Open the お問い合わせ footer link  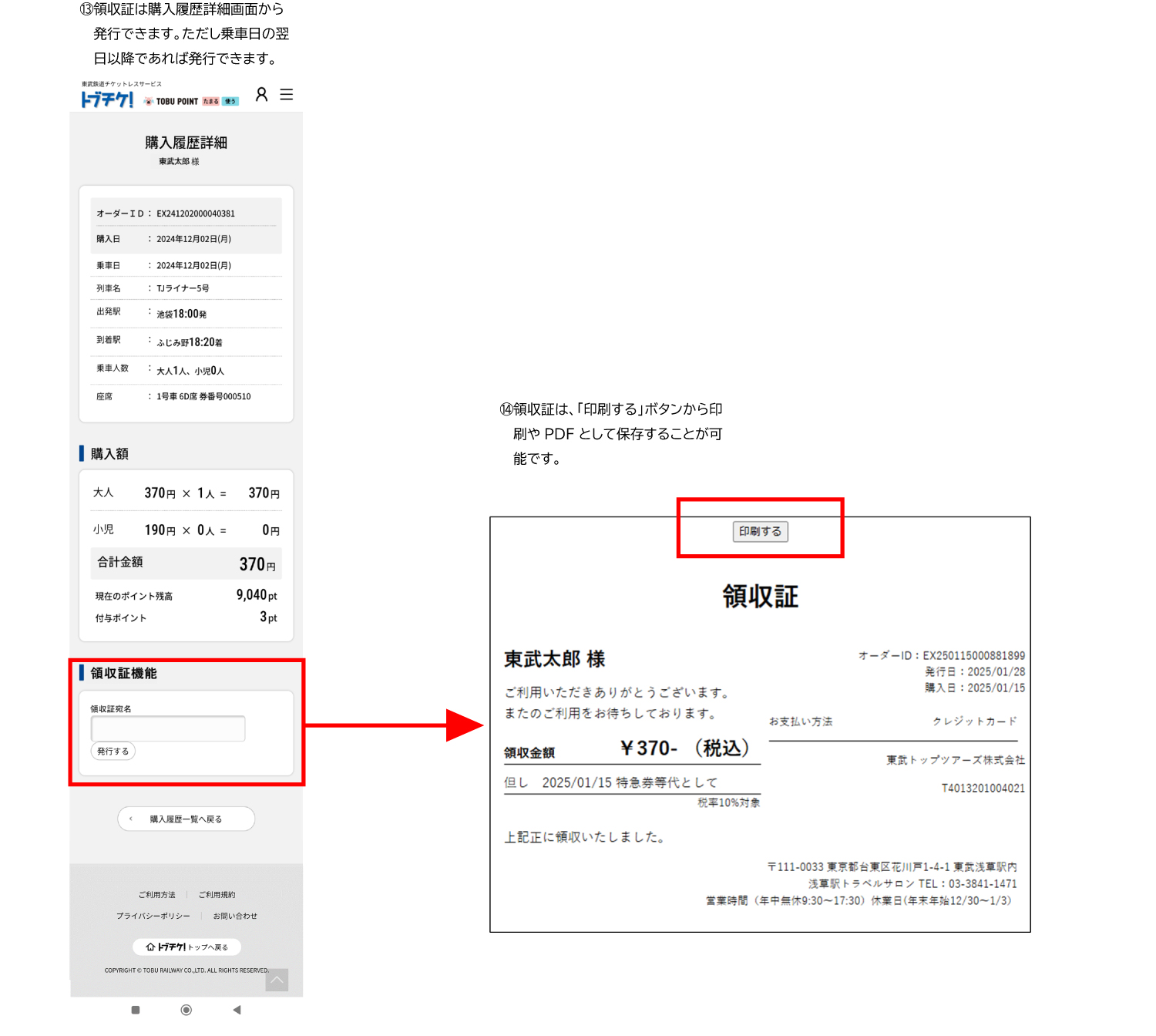tap(235, 916)
